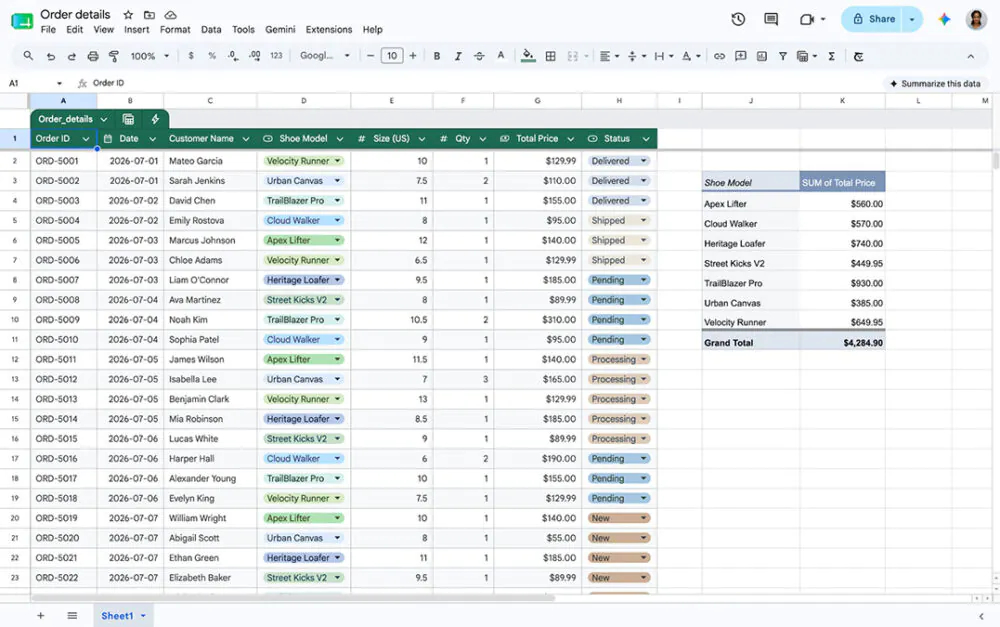Screen dimensions: 1000x627
Task: Click the lightning bolt table actions icon
Action: point(155,119)
